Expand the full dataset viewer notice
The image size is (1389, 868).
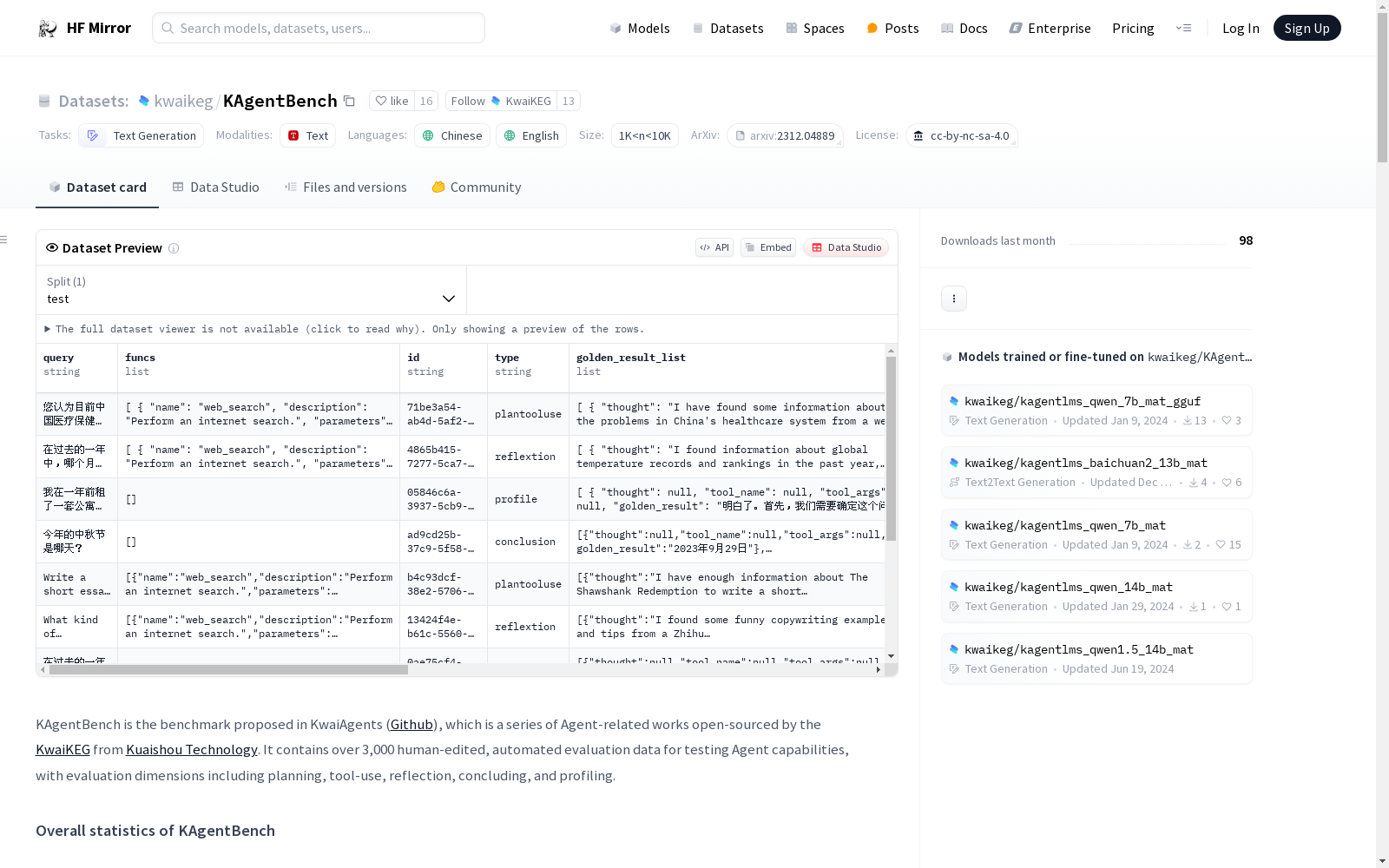(345, 329)
